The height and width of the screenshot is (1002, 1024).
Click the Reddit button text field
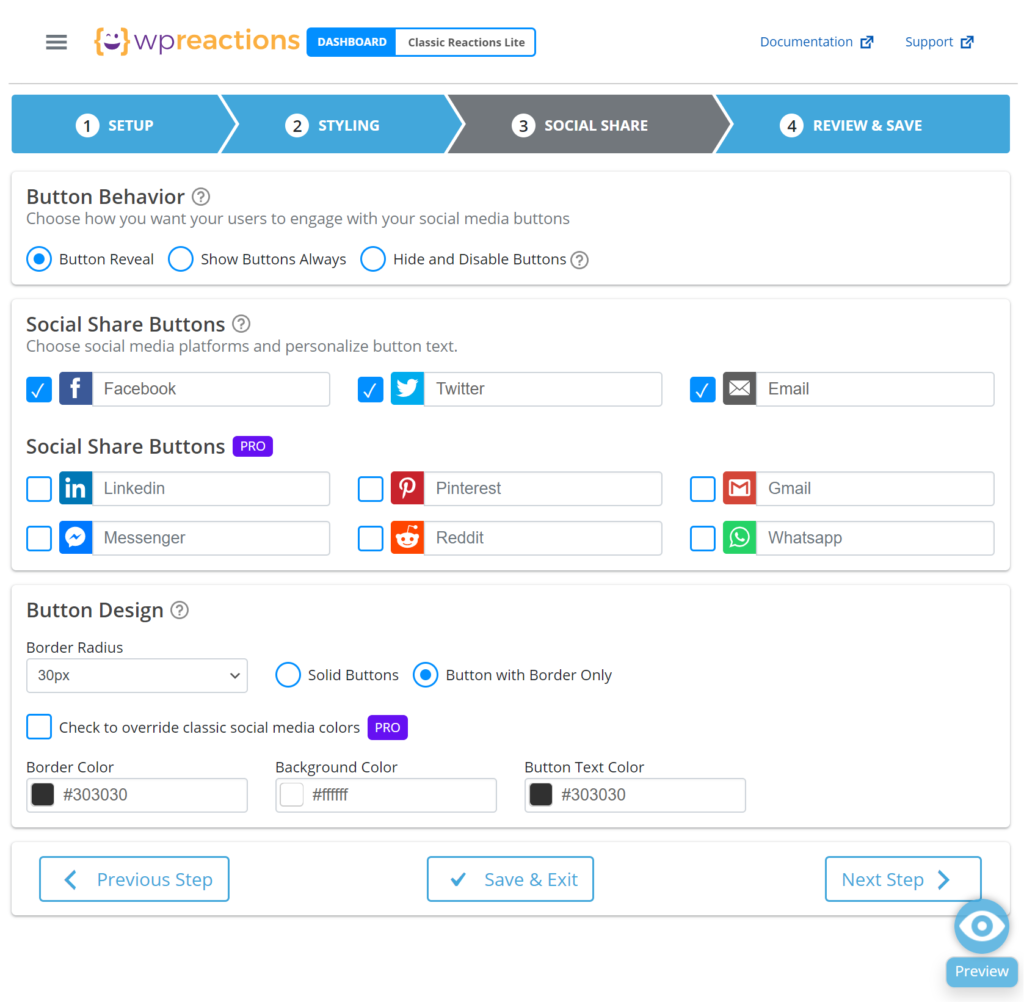[543, 538]
